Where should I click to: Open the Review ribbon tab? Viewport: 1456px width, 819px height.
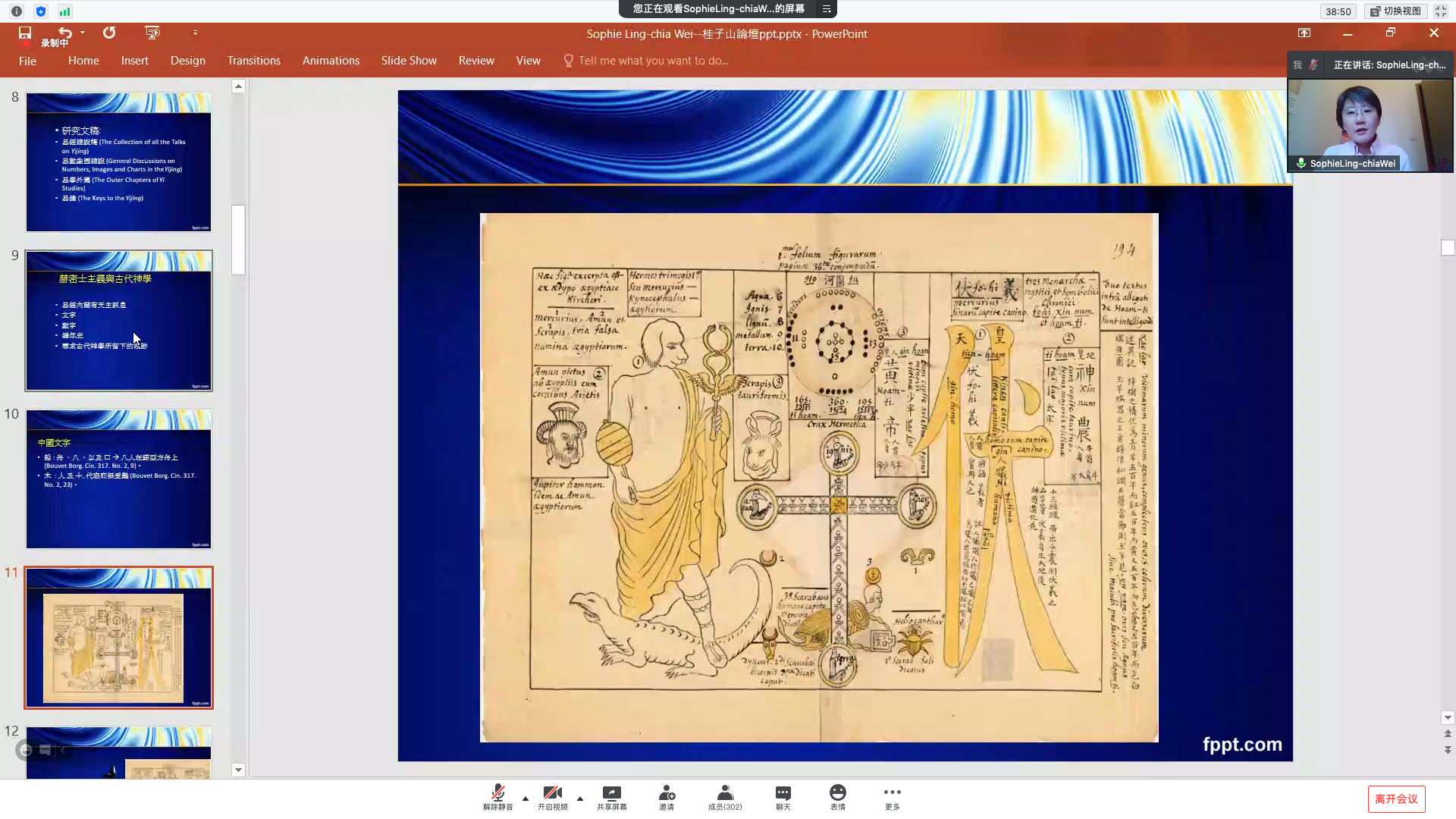(476, 61)
